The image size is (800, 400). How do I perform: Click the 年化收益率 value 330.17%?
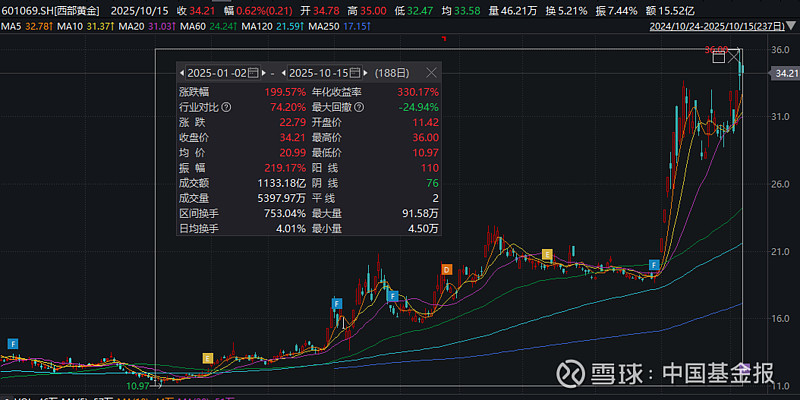418,92
